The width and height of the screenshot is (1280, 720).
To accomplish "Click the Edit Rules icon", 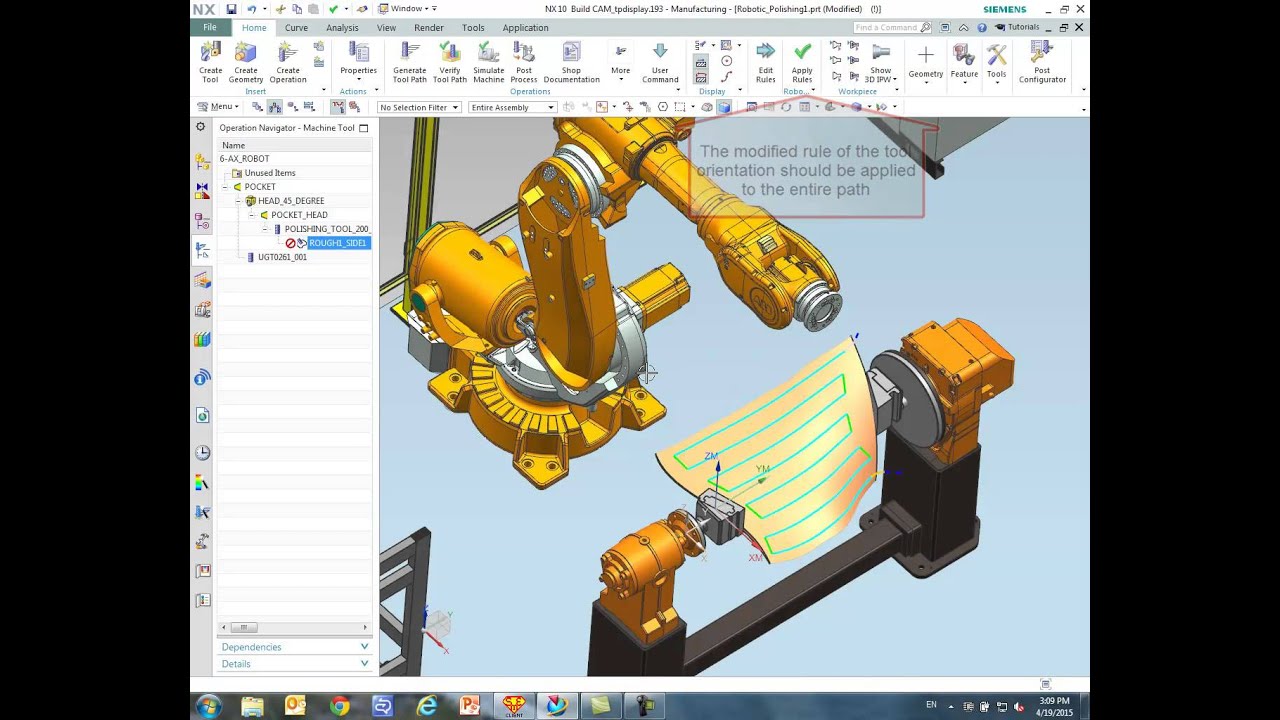I will tap(766, 62).
